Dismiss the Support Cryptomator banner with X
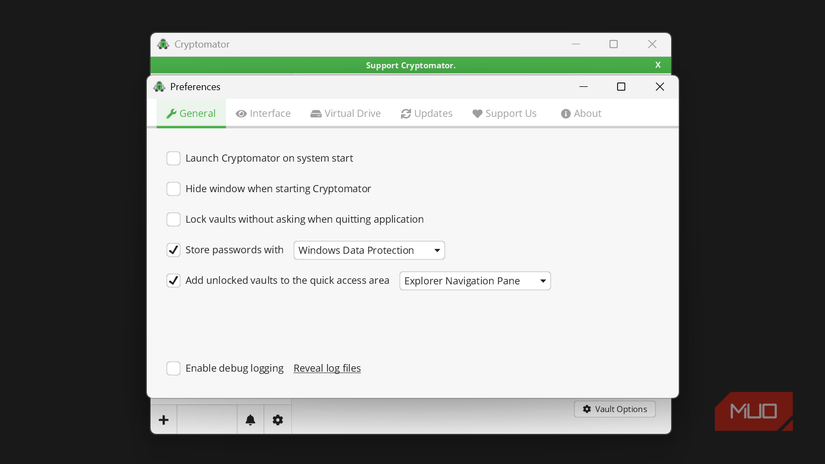 (x=658, y=65)
